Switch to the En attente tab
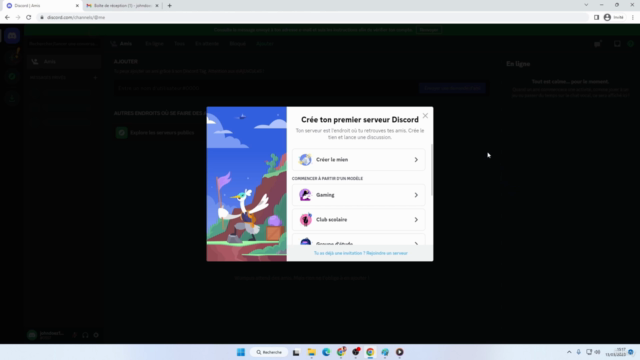 tap(207, 44)
